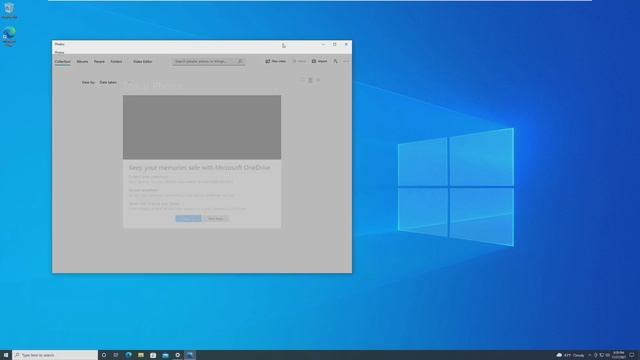The width and height of the screenshot is (640, 360).
Task: Open the Microsoft Edge desktop shortcut
Action: click(x=9, y=37)
